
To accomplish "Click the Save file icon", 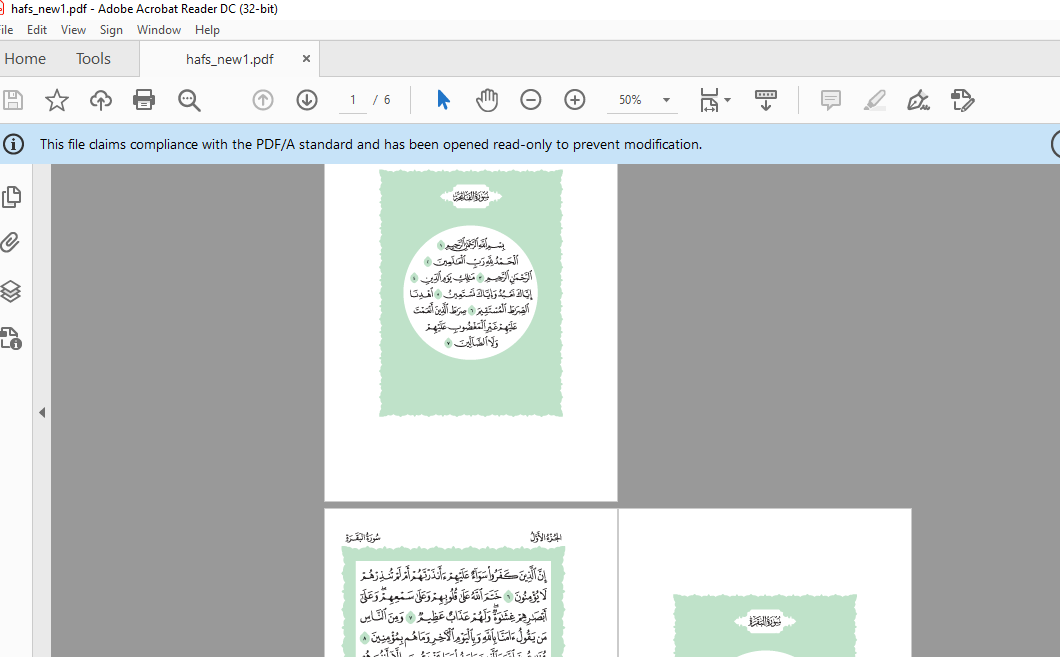I will (13, 100).
